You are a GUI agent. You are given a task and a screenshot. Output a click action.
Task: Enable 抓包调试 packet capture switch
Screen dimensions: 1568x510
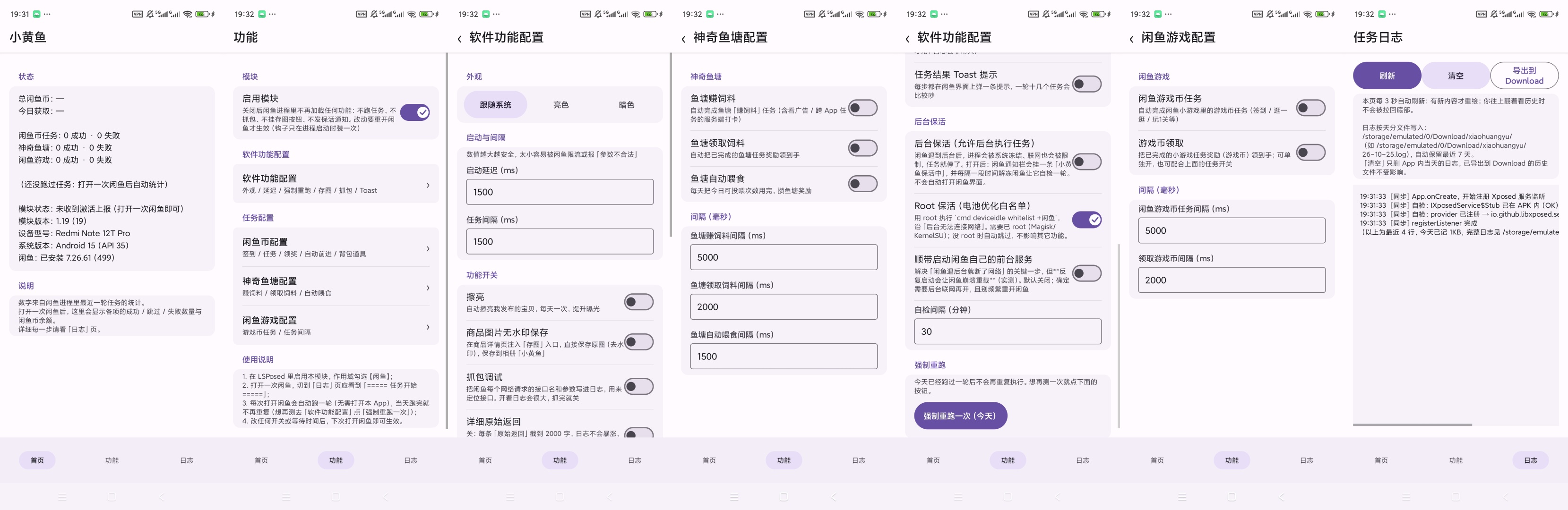coord(638,386)
